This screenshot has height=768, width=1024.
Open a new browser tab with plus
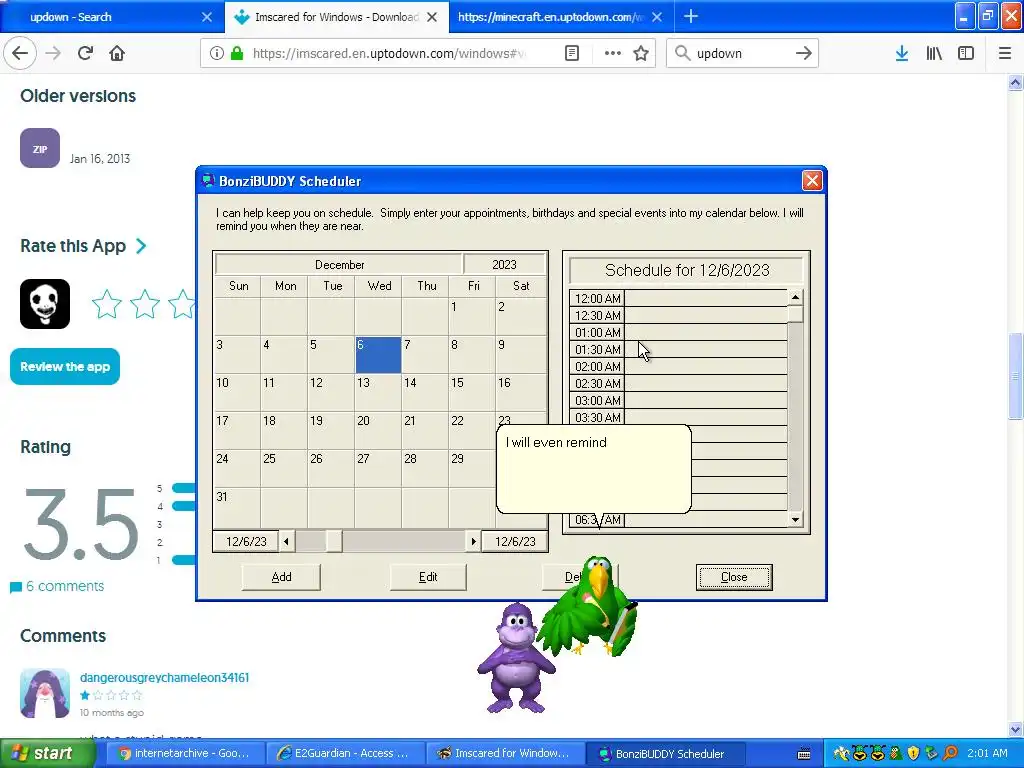click(x=691, y=16)
